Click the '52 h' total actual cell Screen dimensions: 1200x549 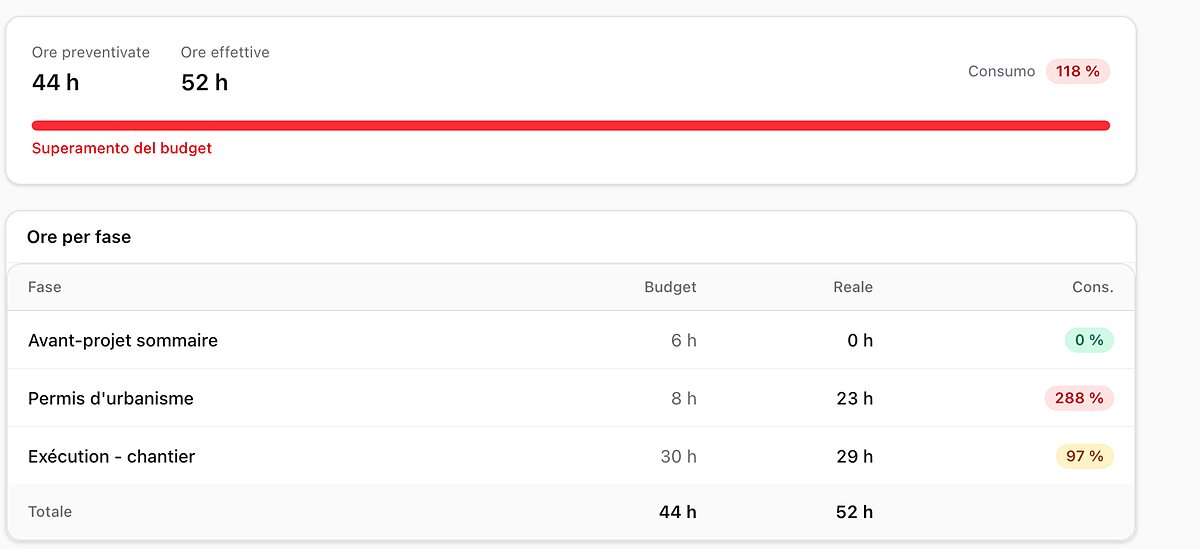[x=854, y=512]
